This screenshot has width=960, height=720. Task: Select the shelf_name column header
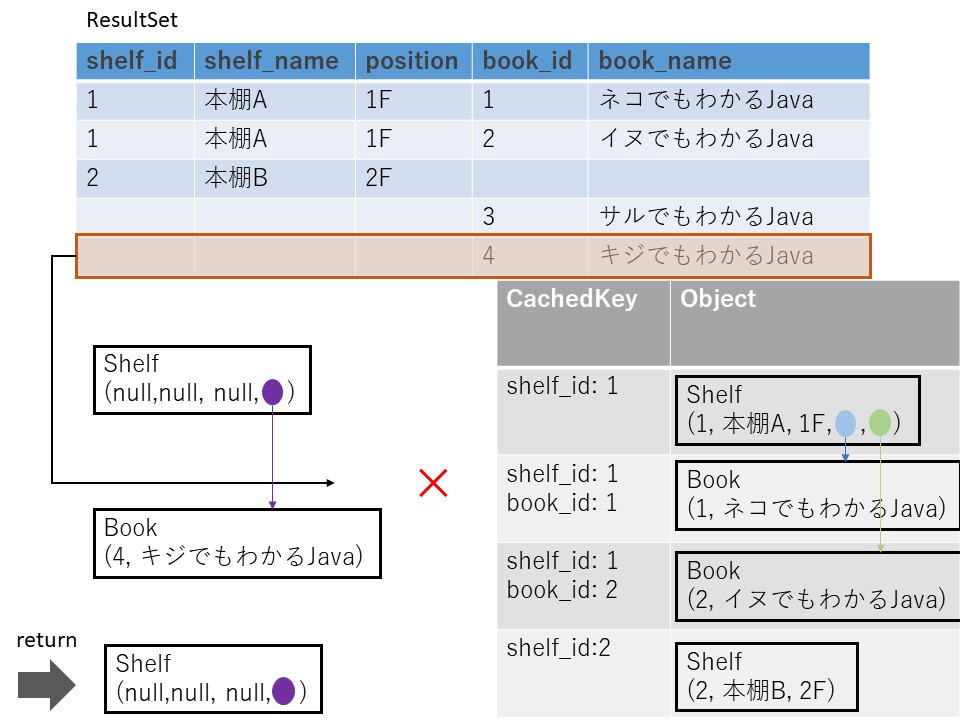pos(273,61)
